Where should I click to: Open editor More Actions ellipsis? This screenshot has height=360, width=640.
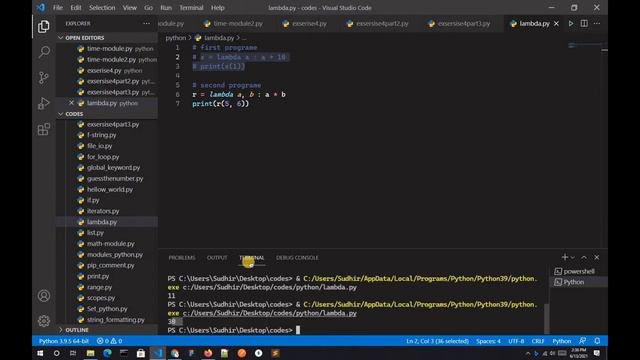(597, 24)
